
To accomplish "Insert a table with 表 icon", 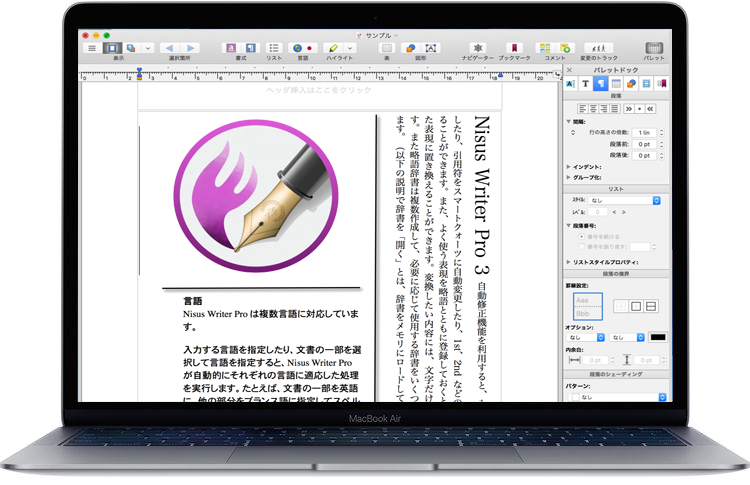I will point(386,48).
